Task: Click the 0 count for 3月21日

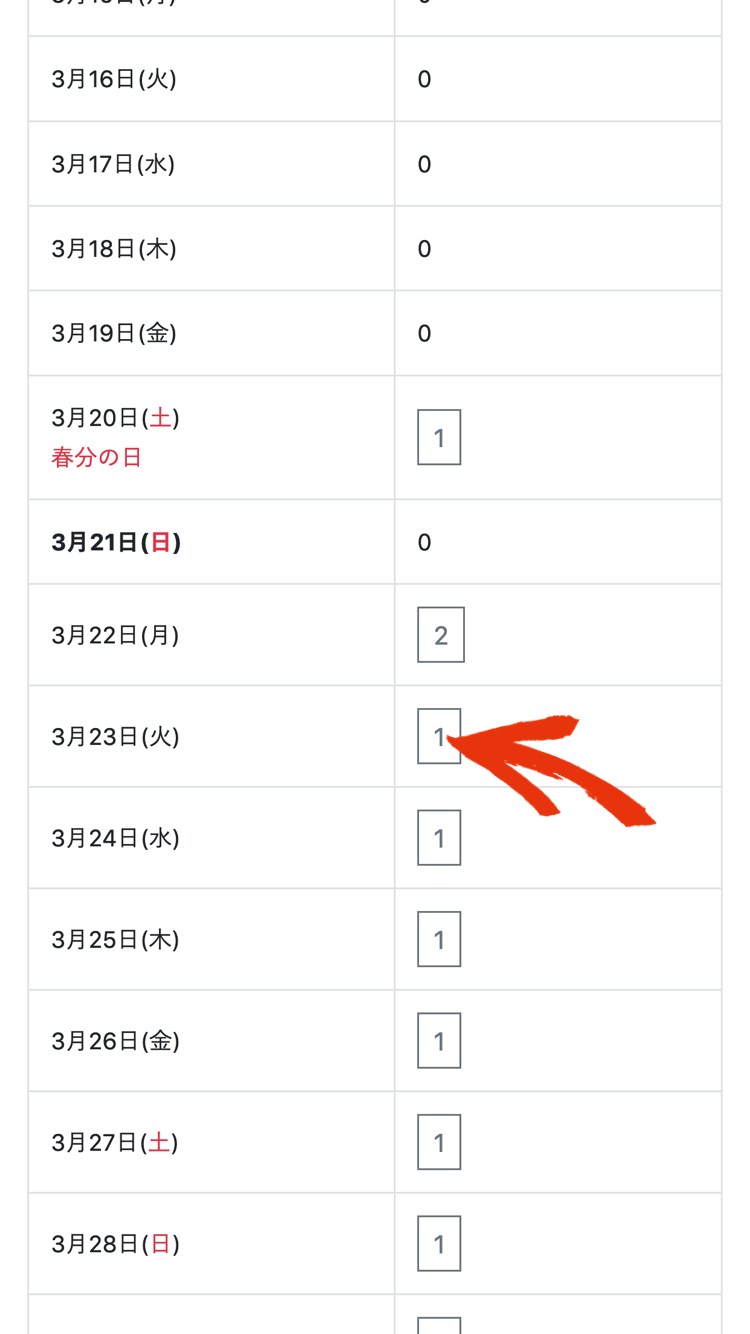Action: (425, 542)
